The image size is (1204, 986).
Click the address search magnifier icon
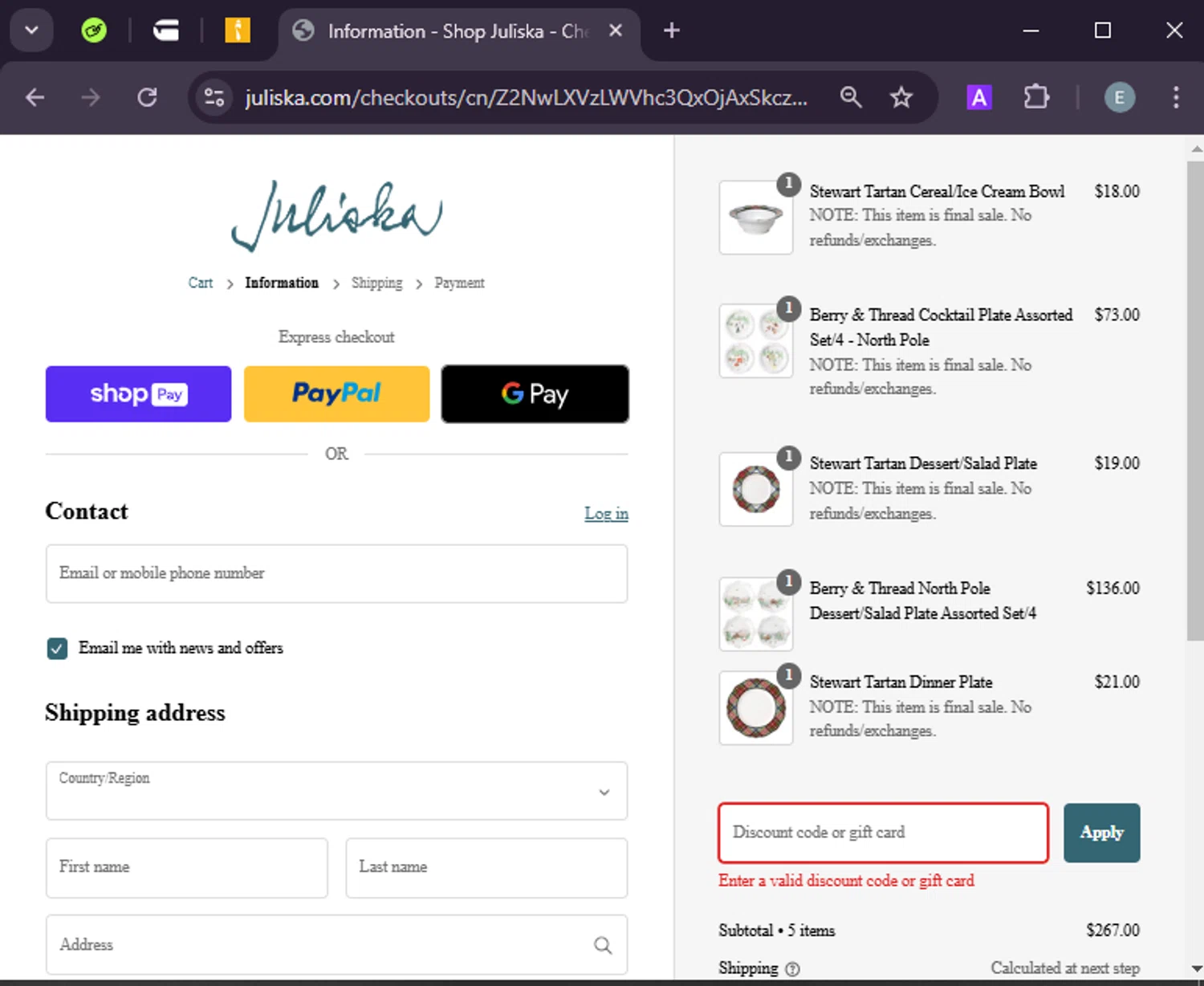click(603, 945)
